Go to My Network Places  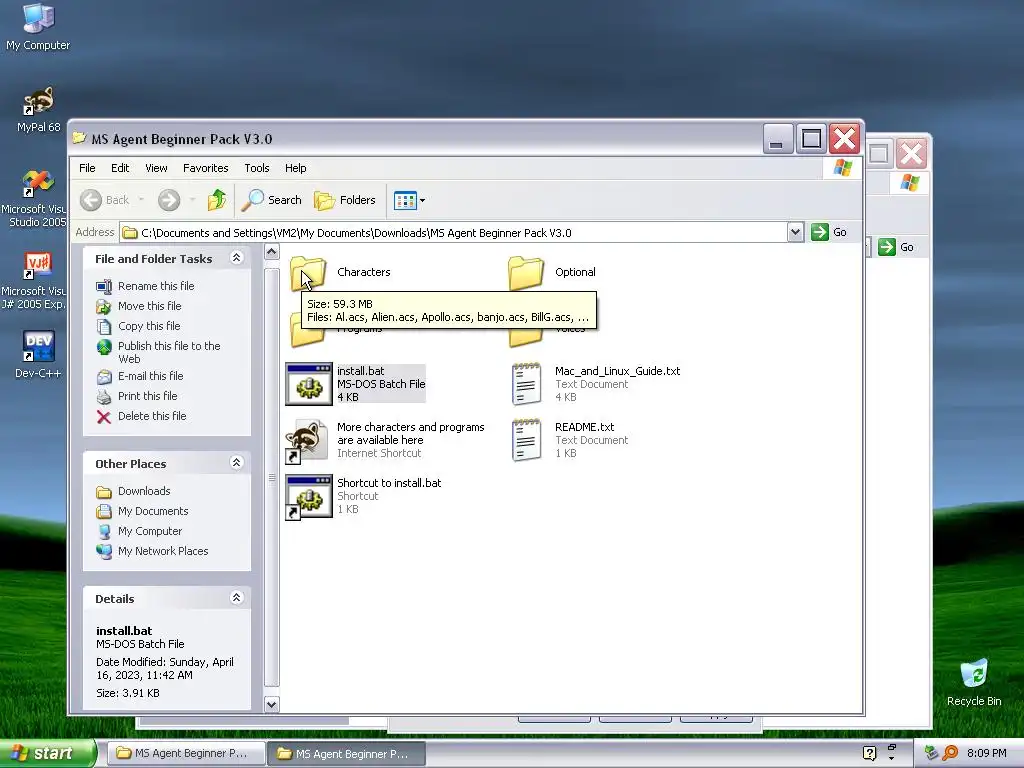point(163,551)
